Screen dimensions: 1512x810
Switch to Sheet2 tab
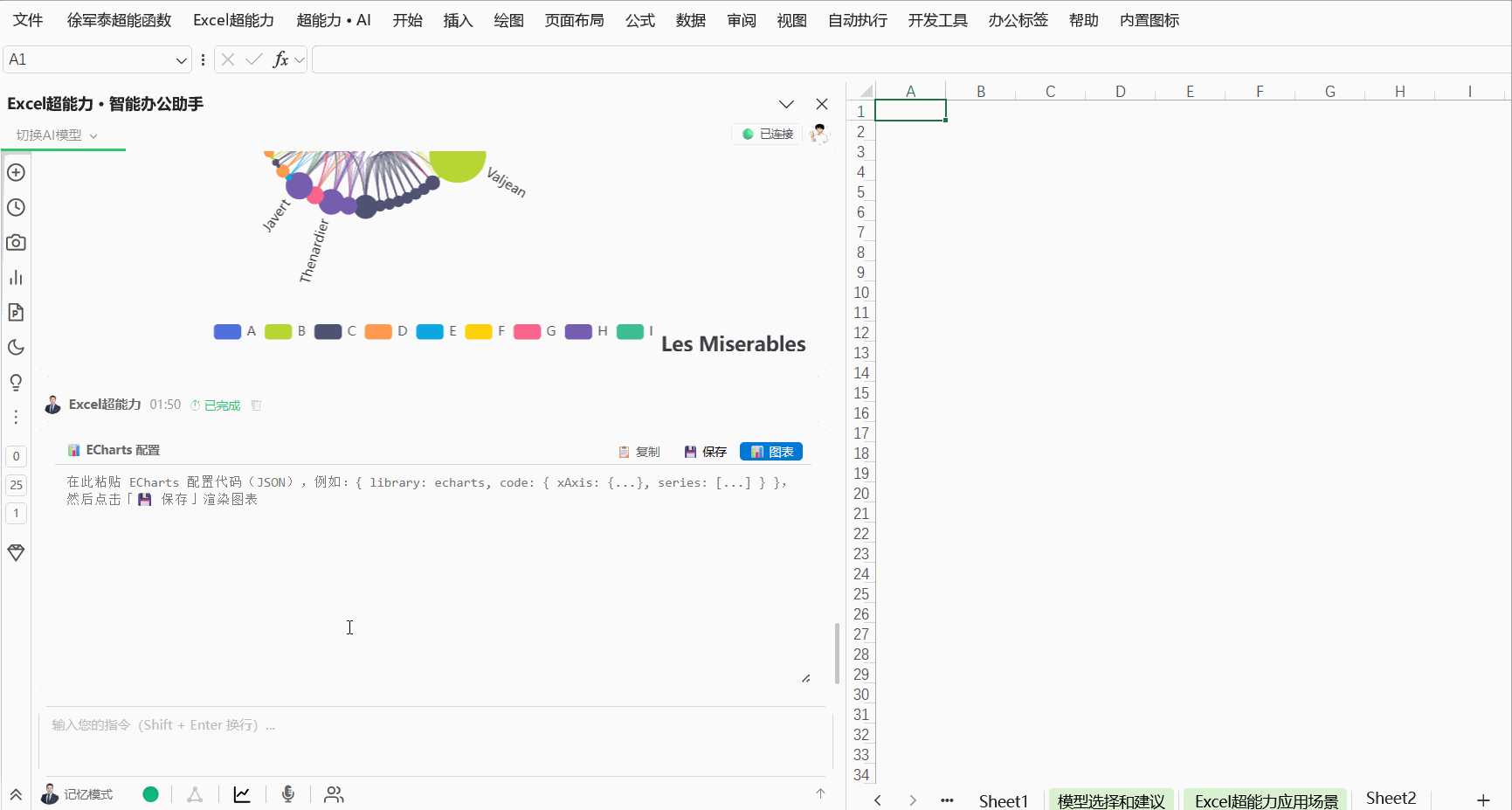pyautogui.click(x=1391, y=799)
